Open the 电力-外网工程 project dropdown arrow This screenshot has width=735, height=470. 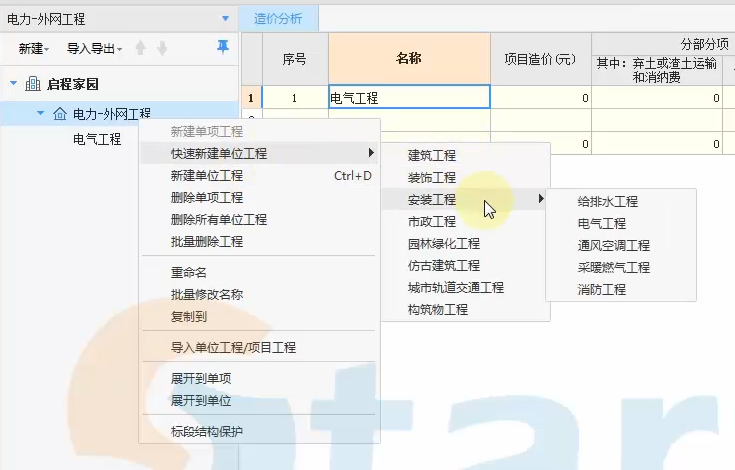click(x=225, y=19)
